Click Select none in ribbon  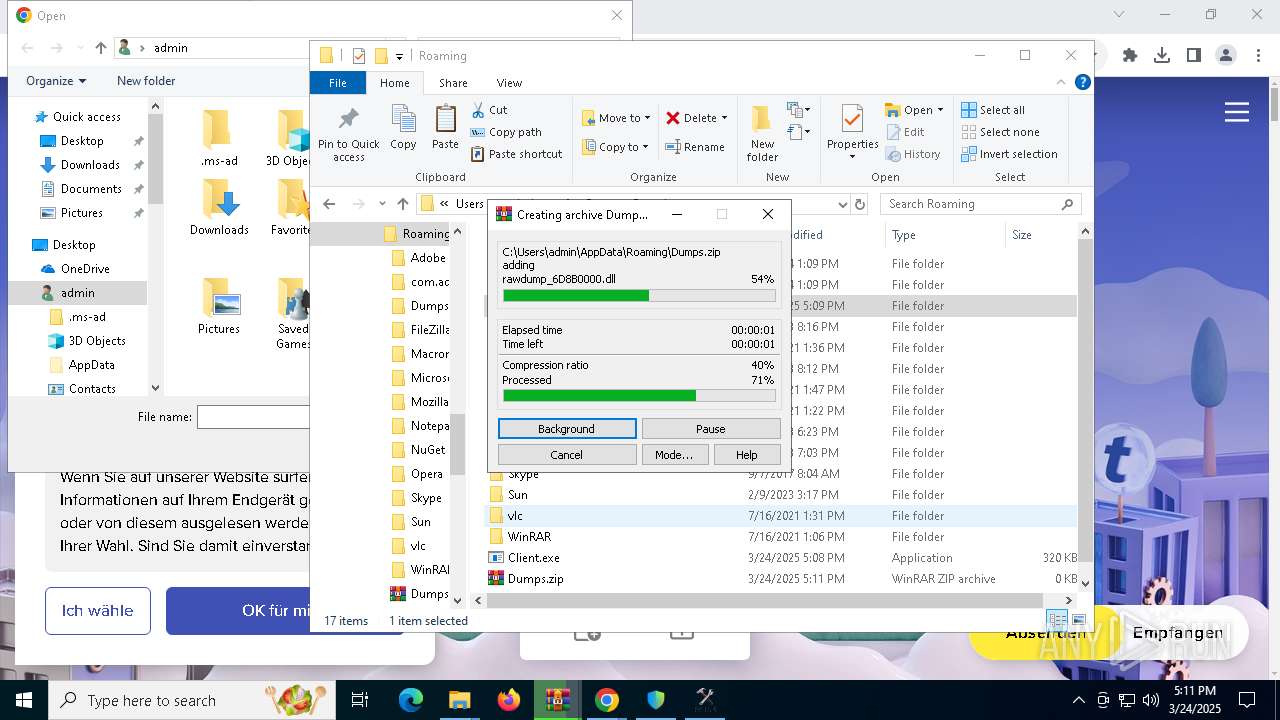(x=1000, y=132)
